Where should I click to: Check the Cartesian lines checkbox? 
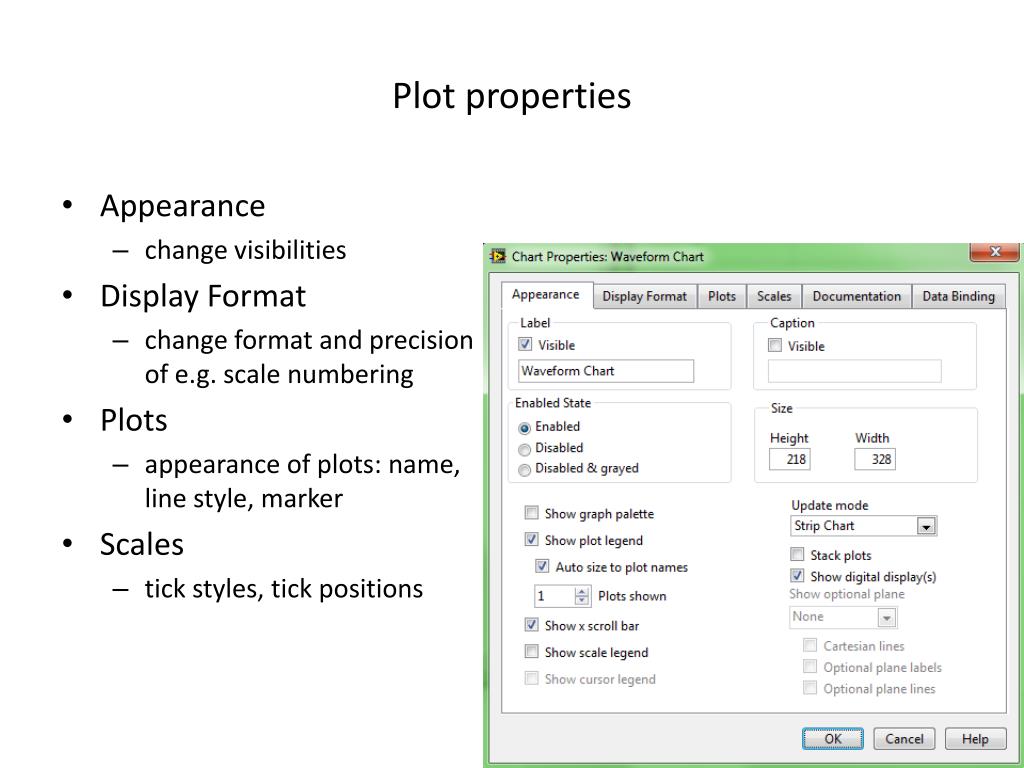pyautogui.click(x=810, y=645)
